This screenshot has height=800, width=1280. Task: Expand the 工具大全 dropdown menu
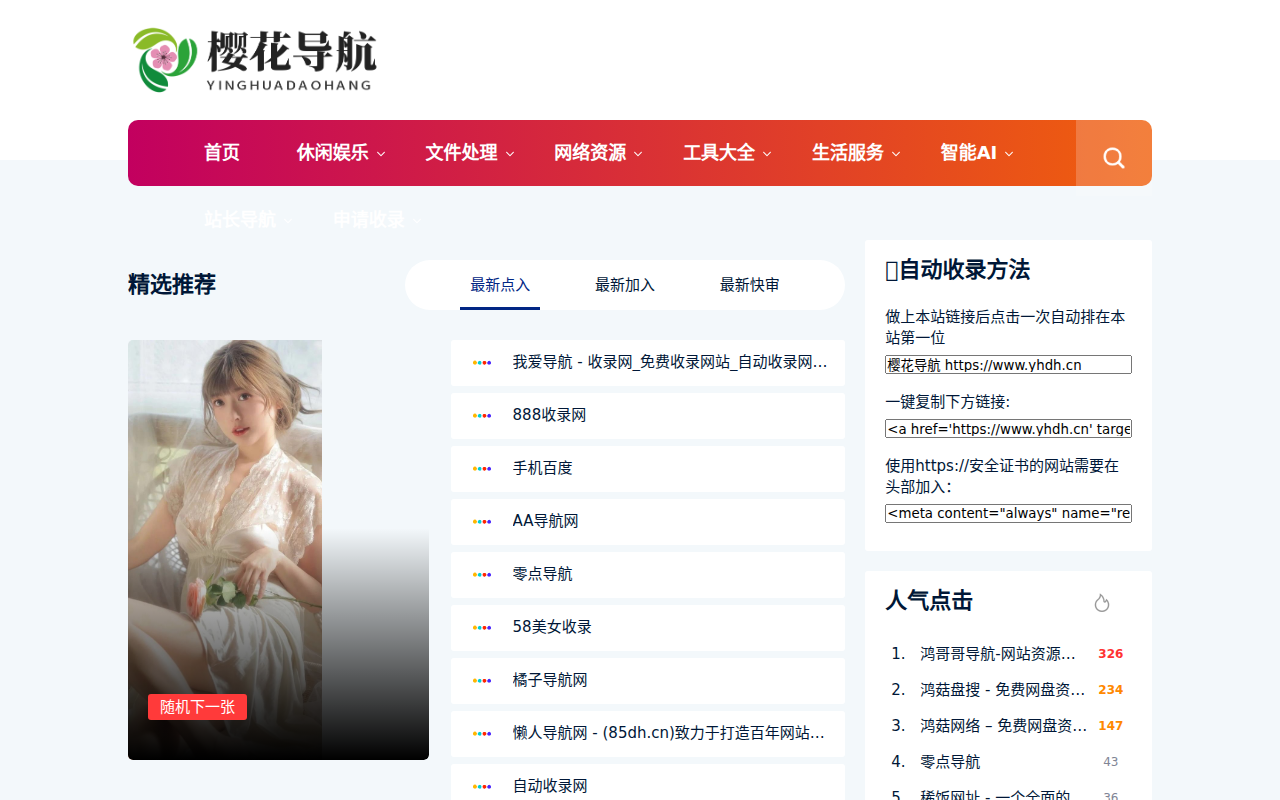pos(727,153)
